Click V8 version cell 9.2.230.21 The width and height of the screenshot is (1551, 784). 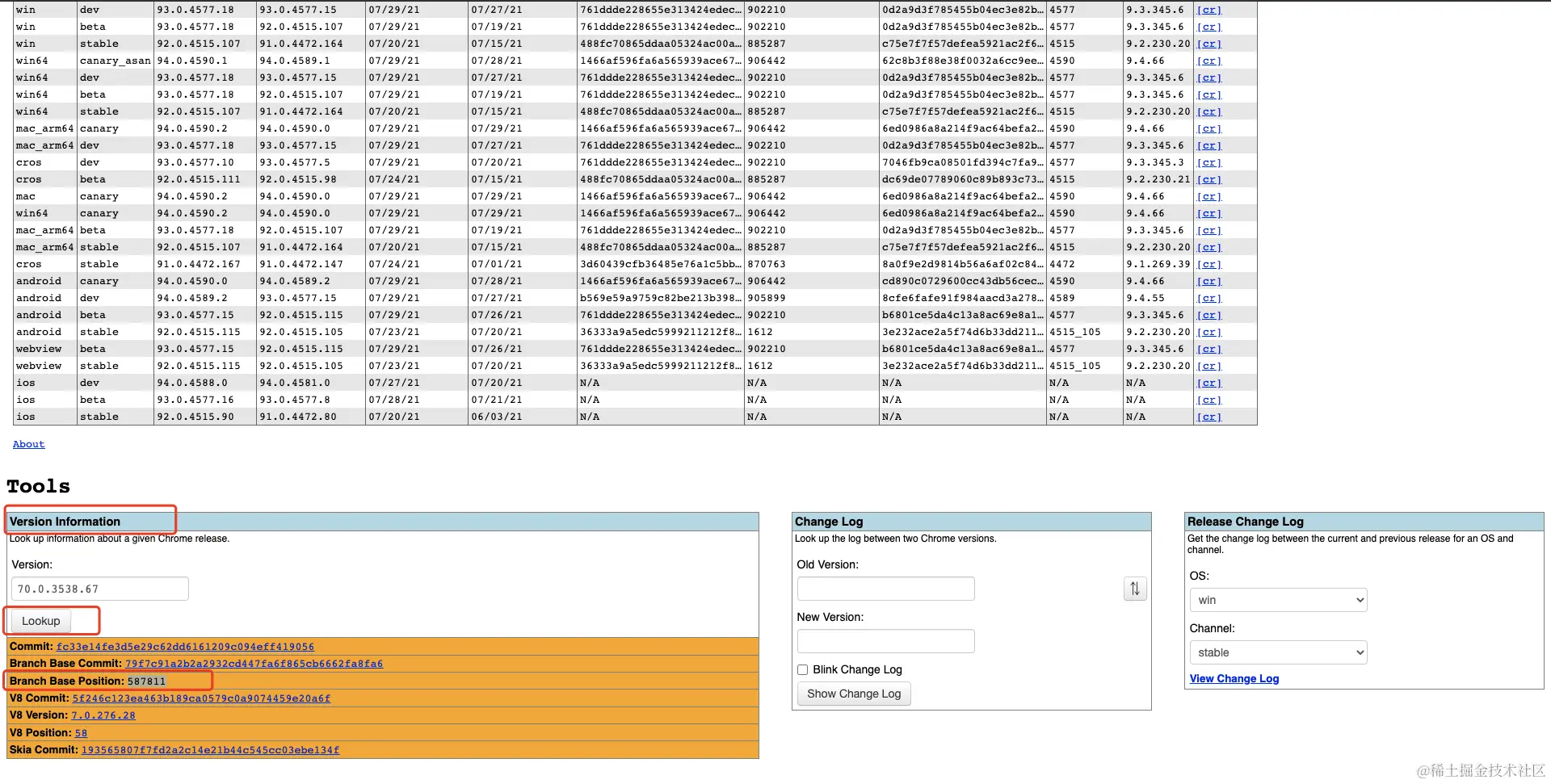point(1158,179)
